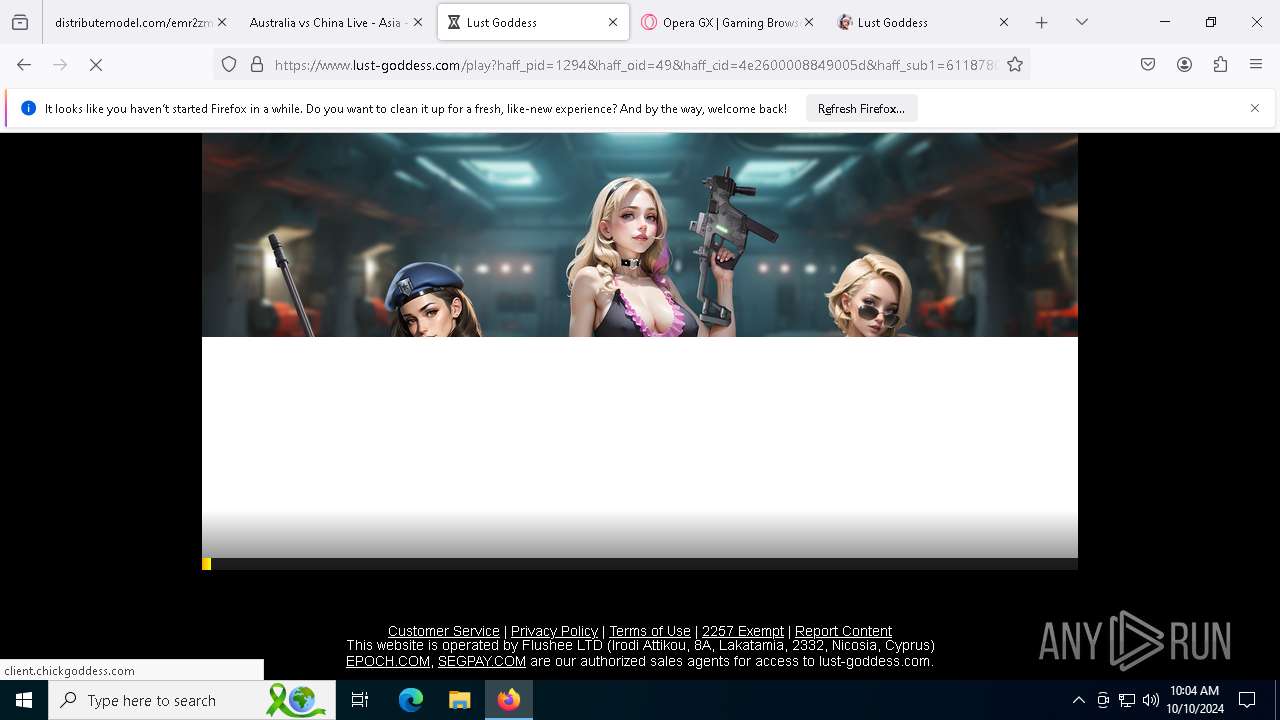Screen dimensions: 1280x720
Task: Follow the EPOCH.COM link
Action: pos(388,661)
